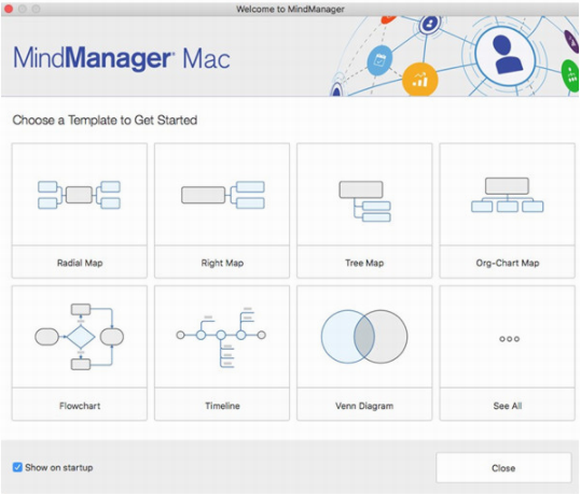The image size is (580, 494).
Task: Select the Venn Diagram circles icon
Action: pyautogui.click(x=364, y=336)
